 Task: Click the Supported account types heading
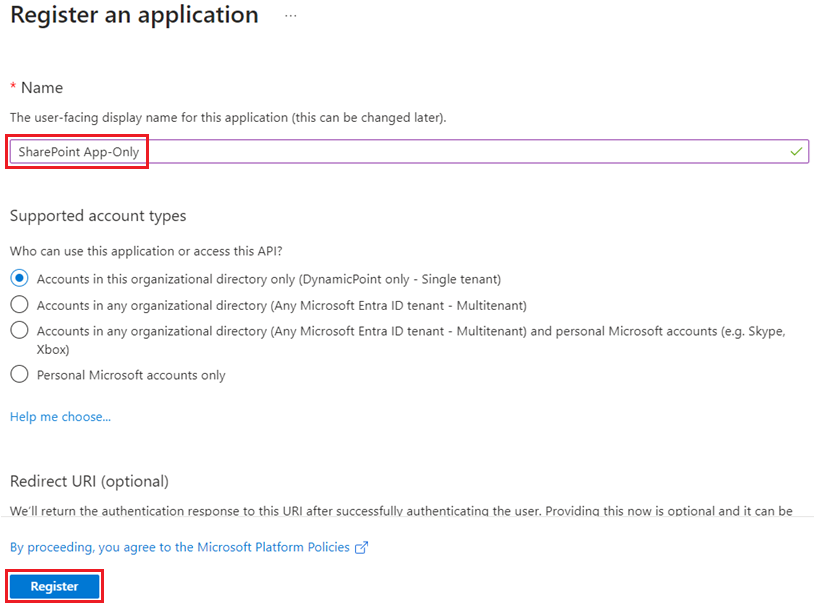pos(98,216)
